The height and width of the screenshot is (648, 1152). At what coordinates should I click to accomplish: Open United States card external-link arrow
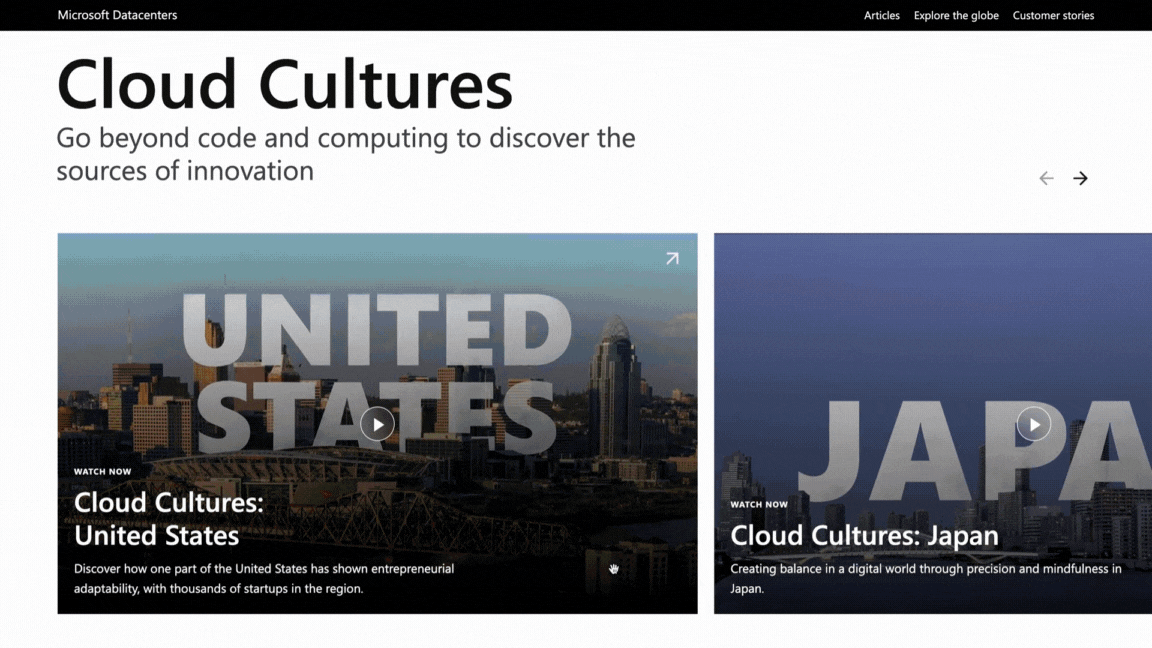coord(672,259)
